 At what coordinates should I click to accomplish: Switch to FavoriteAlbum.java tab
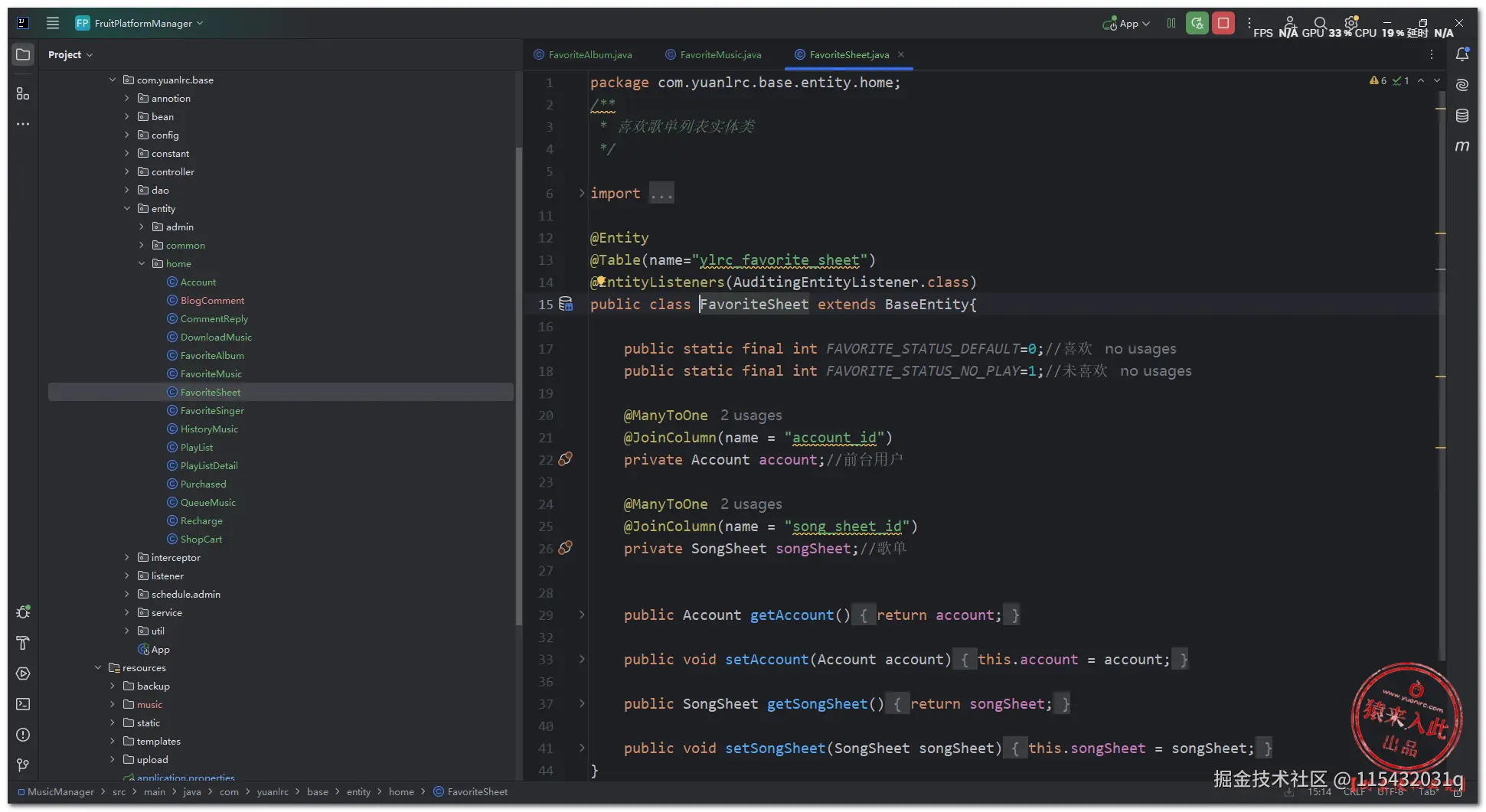583,54
